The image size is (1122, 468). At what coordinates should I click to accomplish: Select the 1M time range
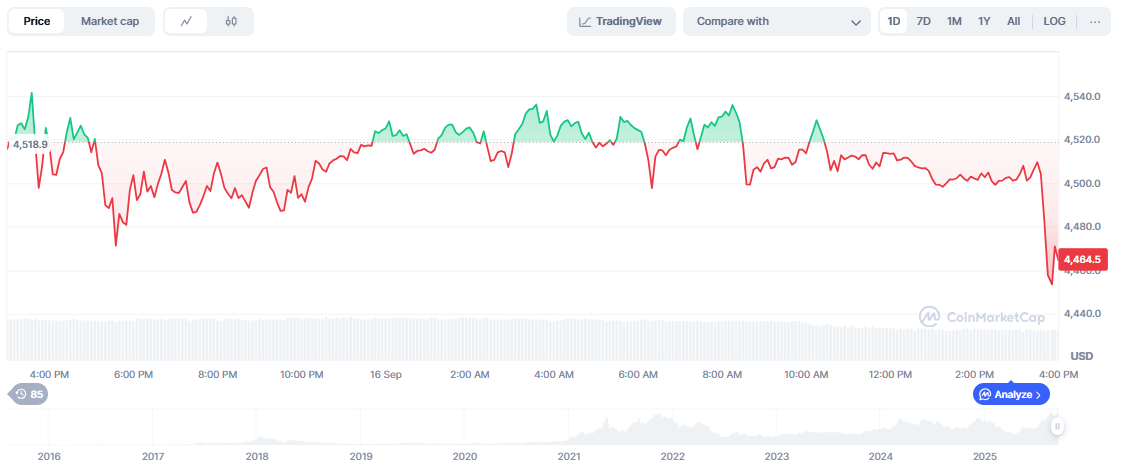pos(954,21)
